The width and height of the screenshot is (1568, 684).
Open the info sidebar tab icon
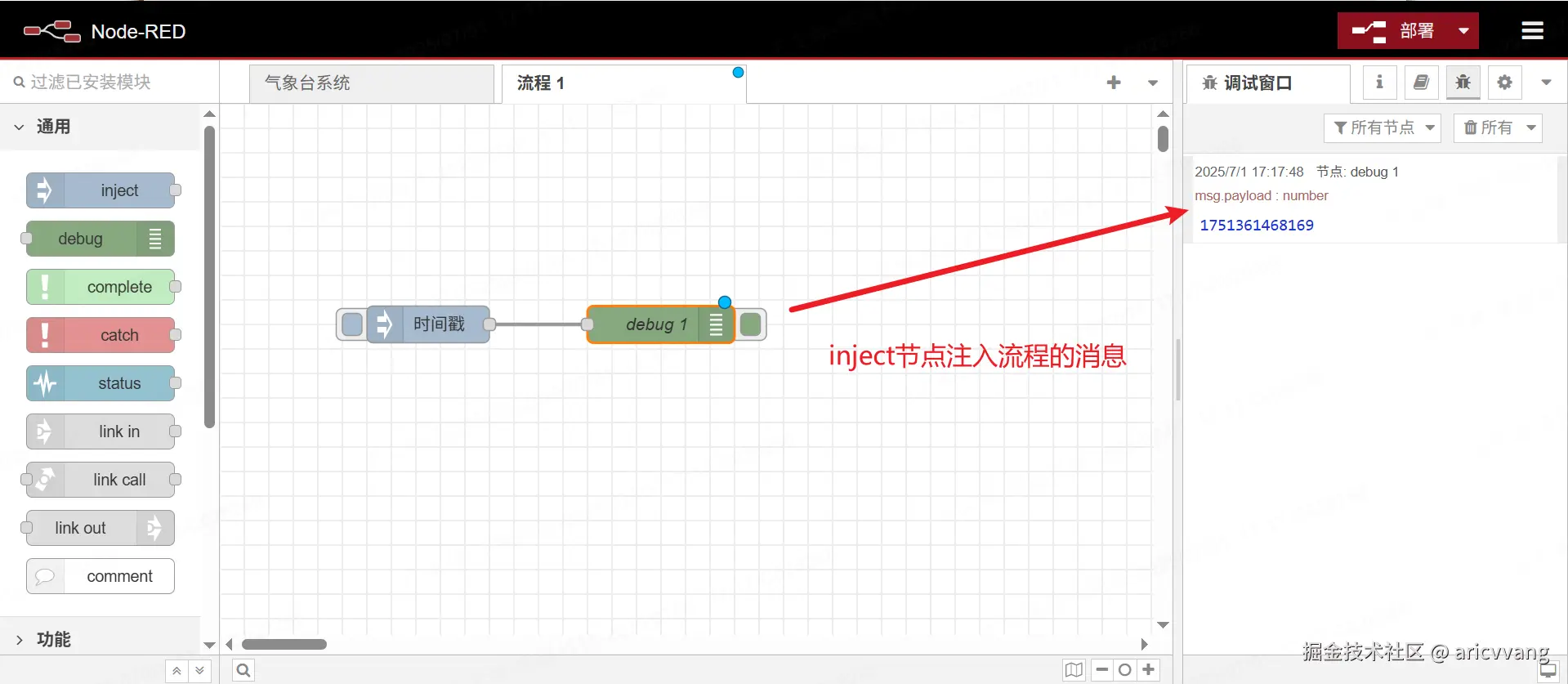pyautogui.click(x=1379, y=82)
